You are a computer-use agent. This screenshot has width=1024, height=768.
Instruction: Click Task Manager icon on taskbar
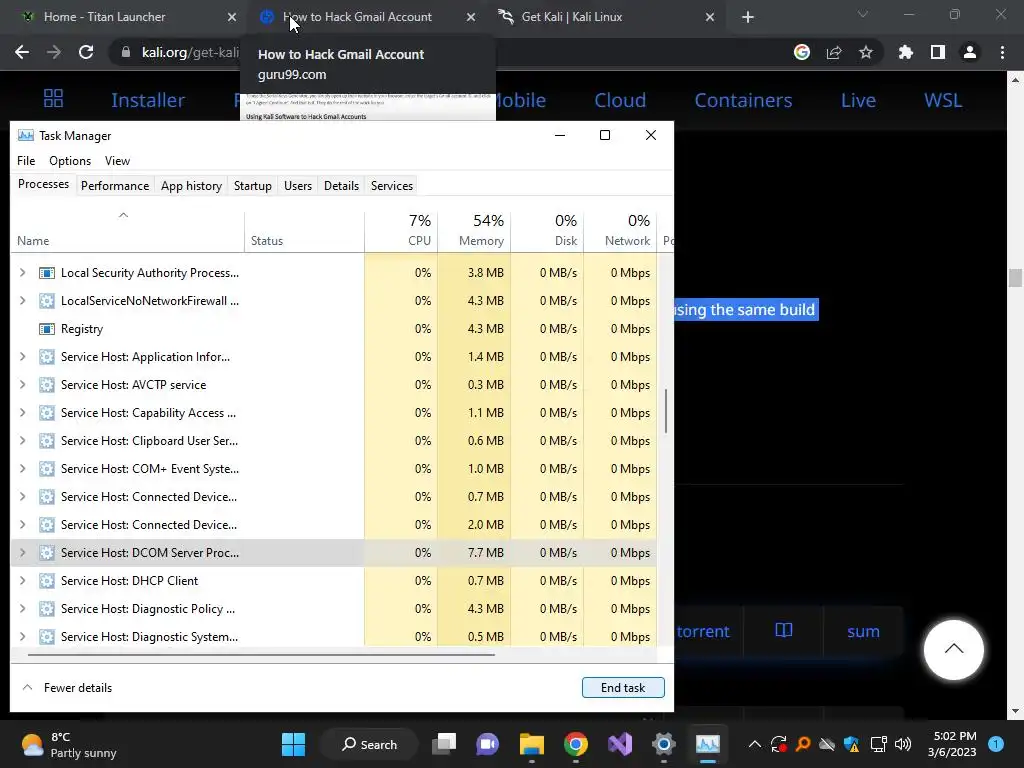click(707, 744)
